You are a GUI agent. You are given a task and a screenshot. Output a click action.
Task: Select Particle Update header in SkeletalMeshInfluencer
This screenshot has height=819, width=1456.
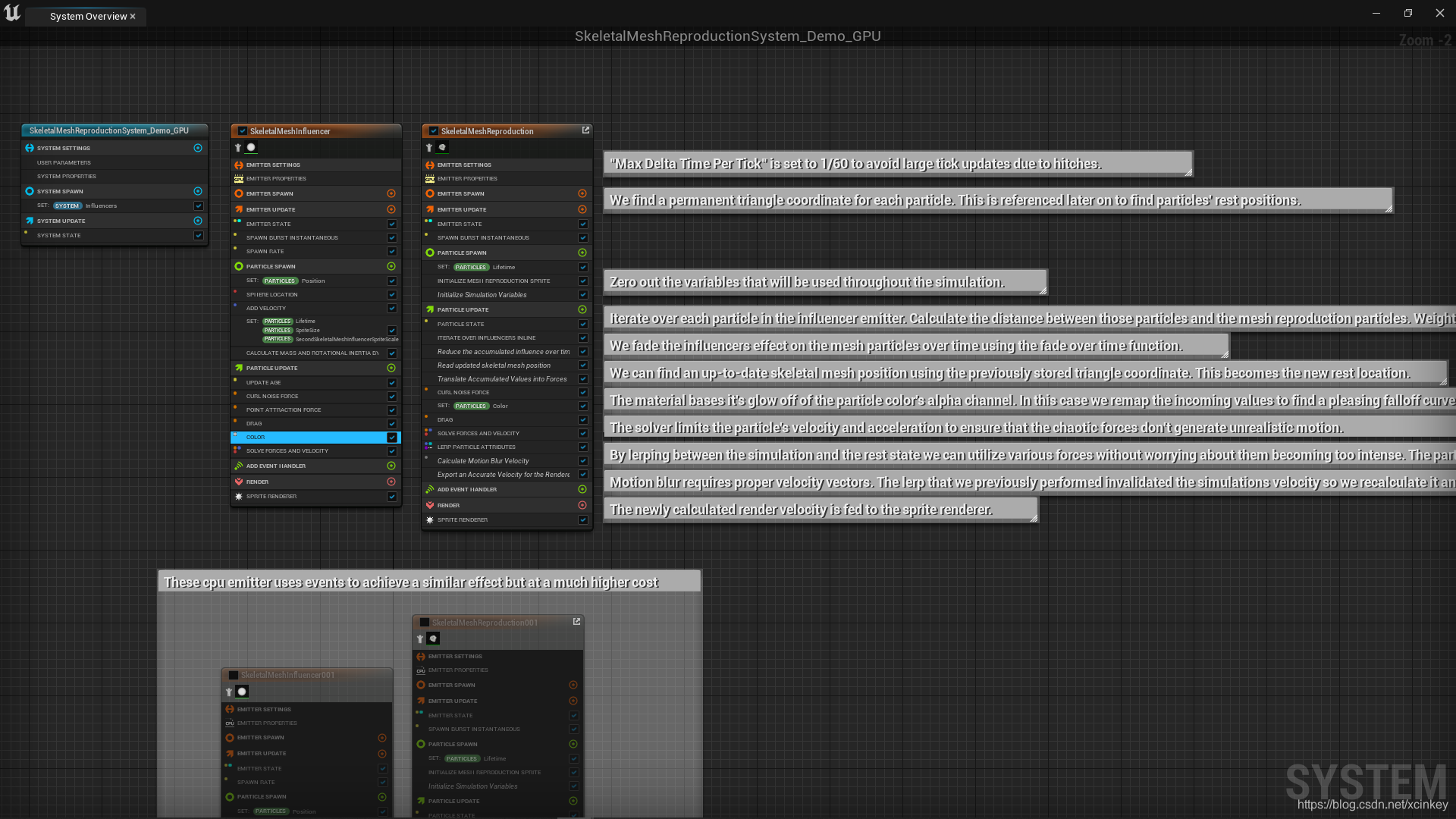pos(271,368)
